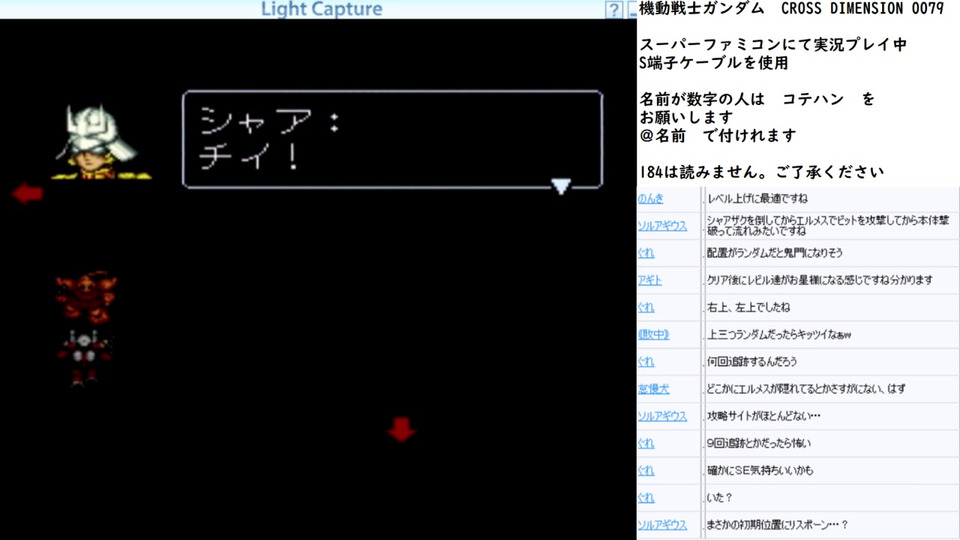Open the Light Capture help question-mark button
Image resolution: width=960 pixels, height=540 pixels.
pyautogui.click(x=613, y=10)
